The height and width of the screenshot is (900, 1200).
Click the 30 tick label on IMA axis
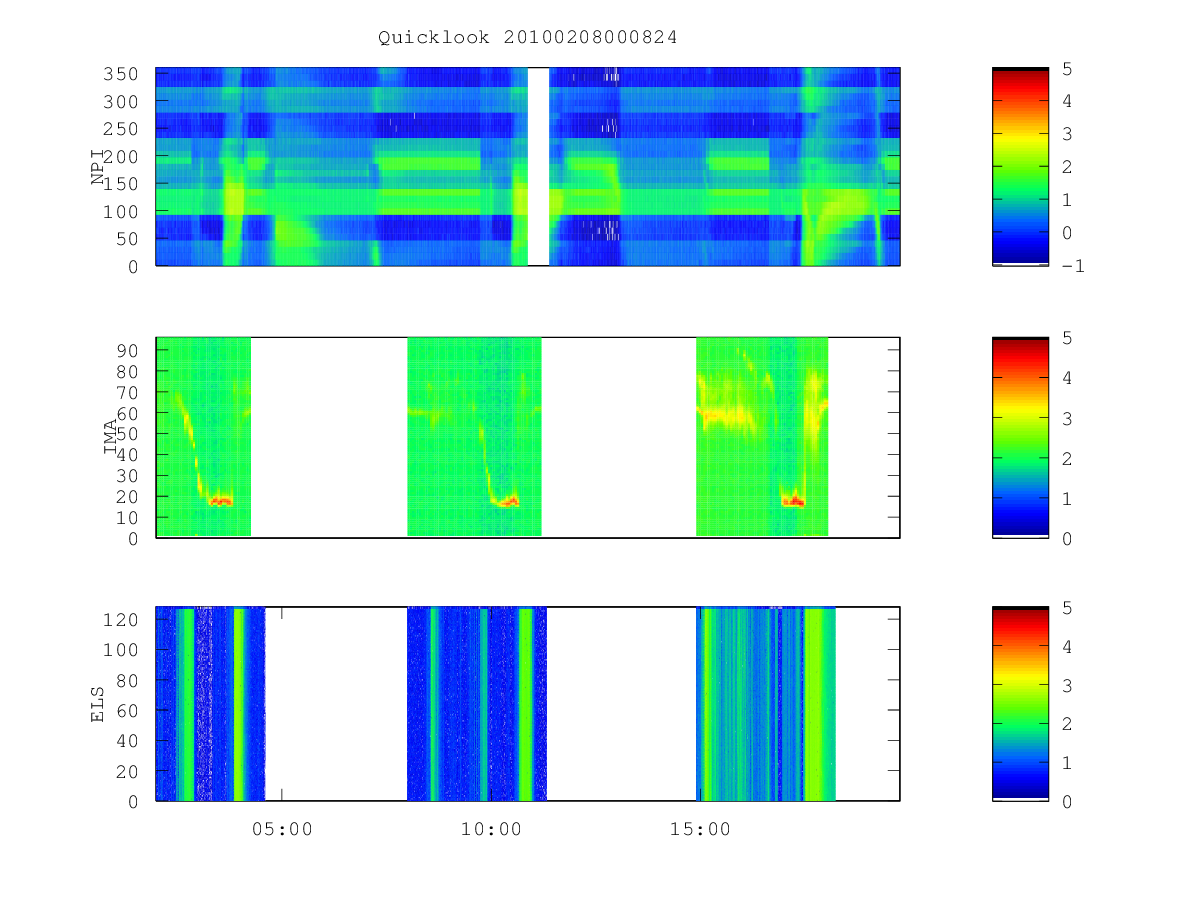pos(129,476)
